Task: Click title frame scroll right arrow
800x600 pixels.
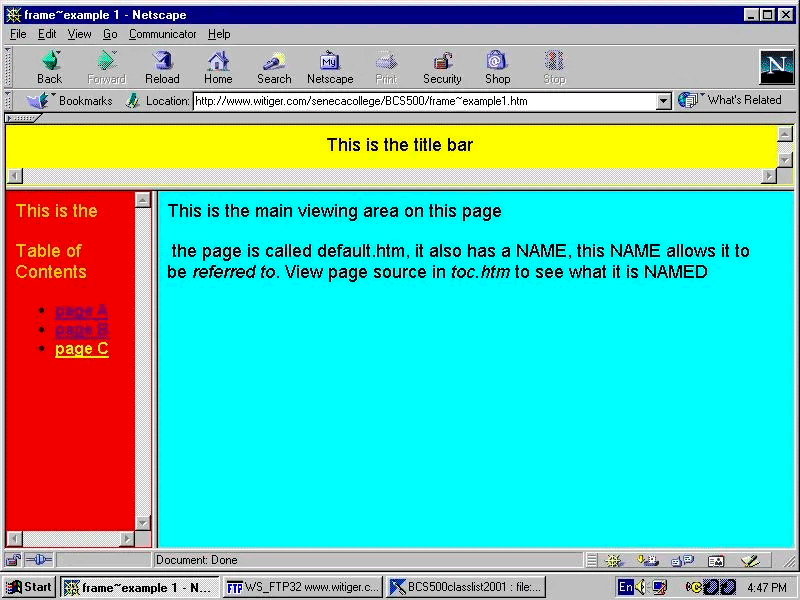Action: click(x=768, y=176)
